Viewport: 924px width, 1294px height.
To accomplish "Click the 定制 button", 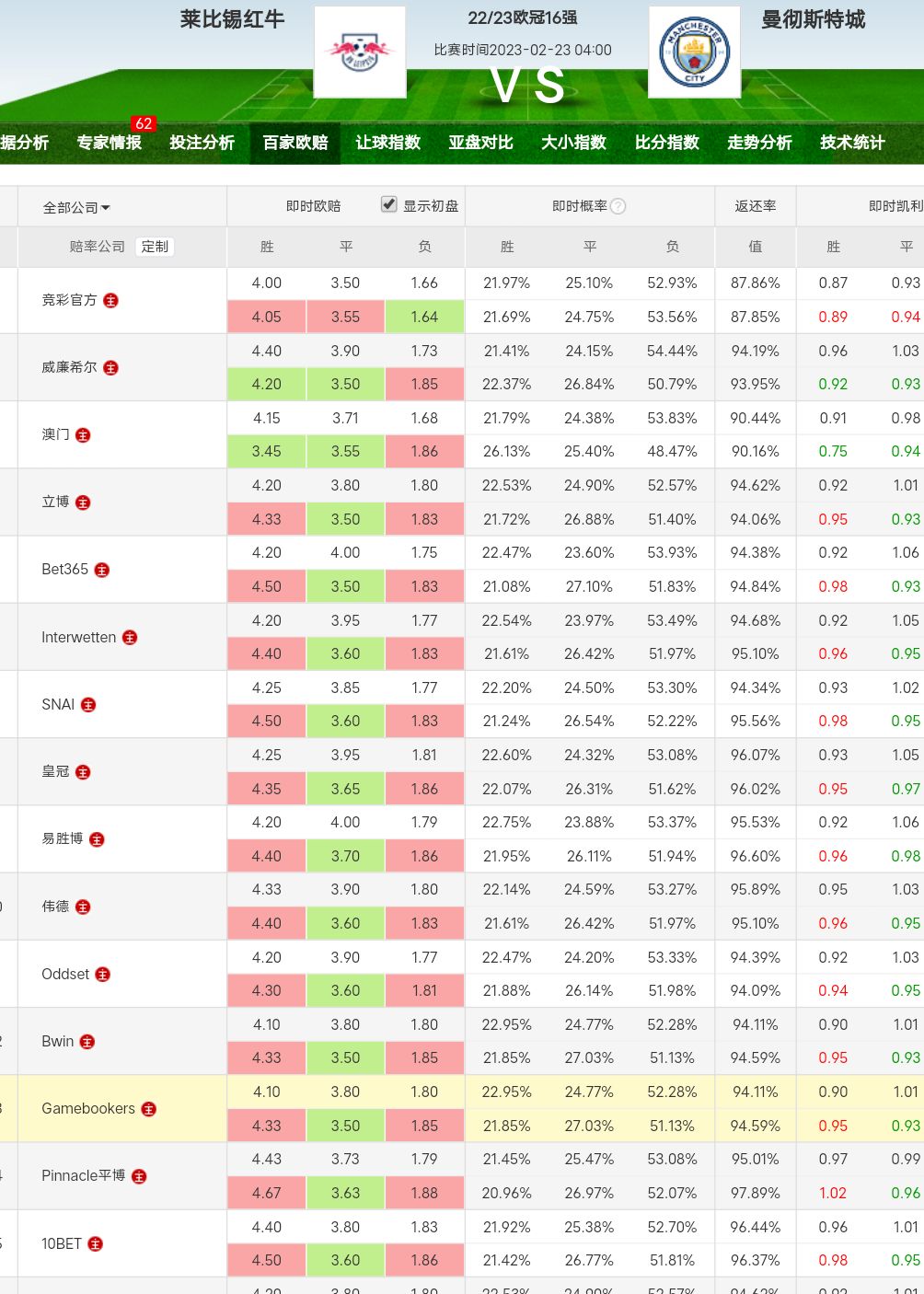I will click(155, 247).
